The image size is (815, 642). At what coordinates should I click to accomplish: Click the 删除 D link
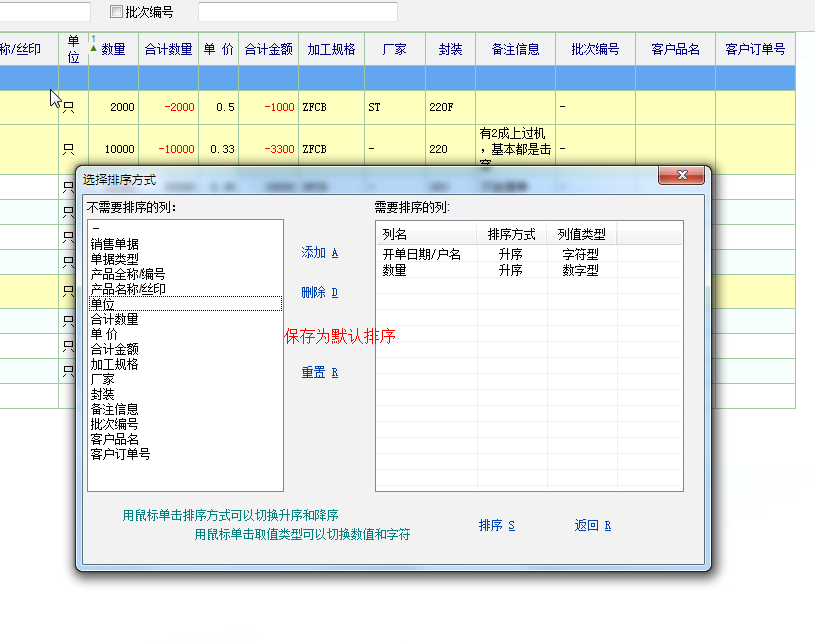pos(320,293)
